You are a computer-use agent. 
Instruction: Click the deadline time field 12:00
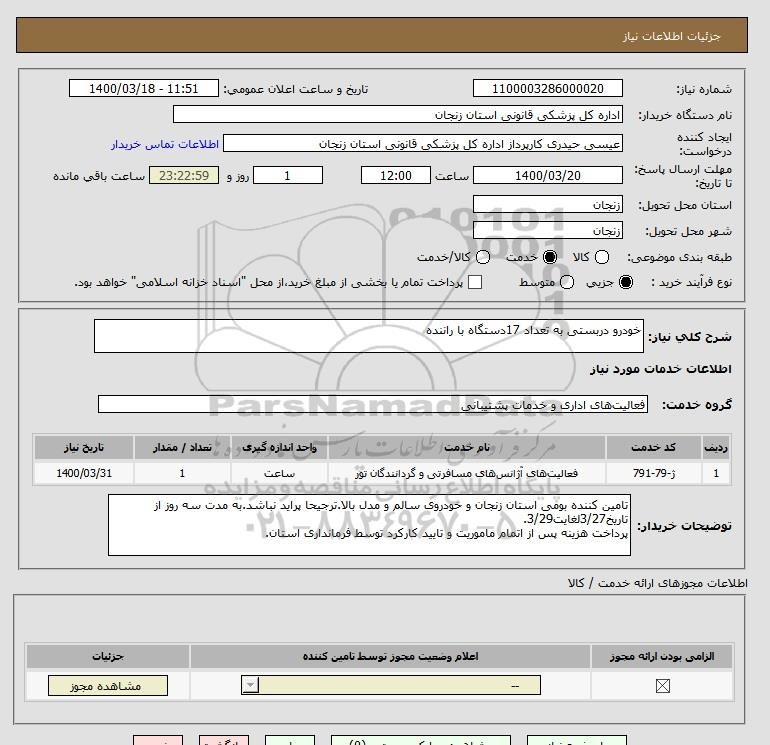396,175
